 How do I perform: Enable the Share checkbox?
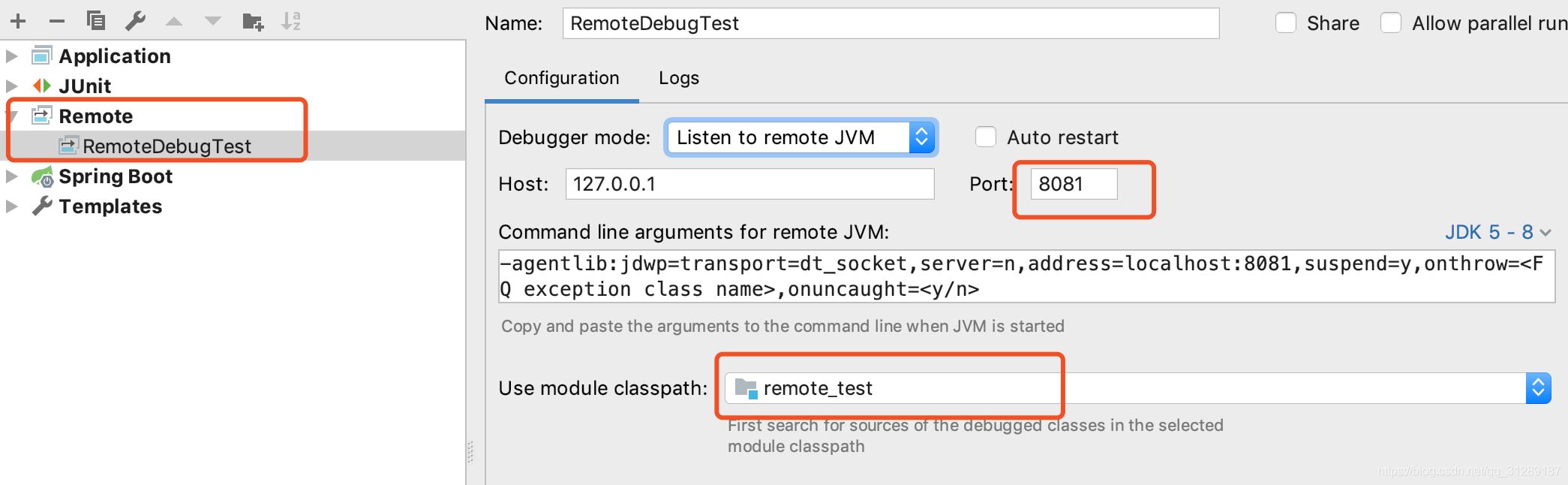point(1286,23)
